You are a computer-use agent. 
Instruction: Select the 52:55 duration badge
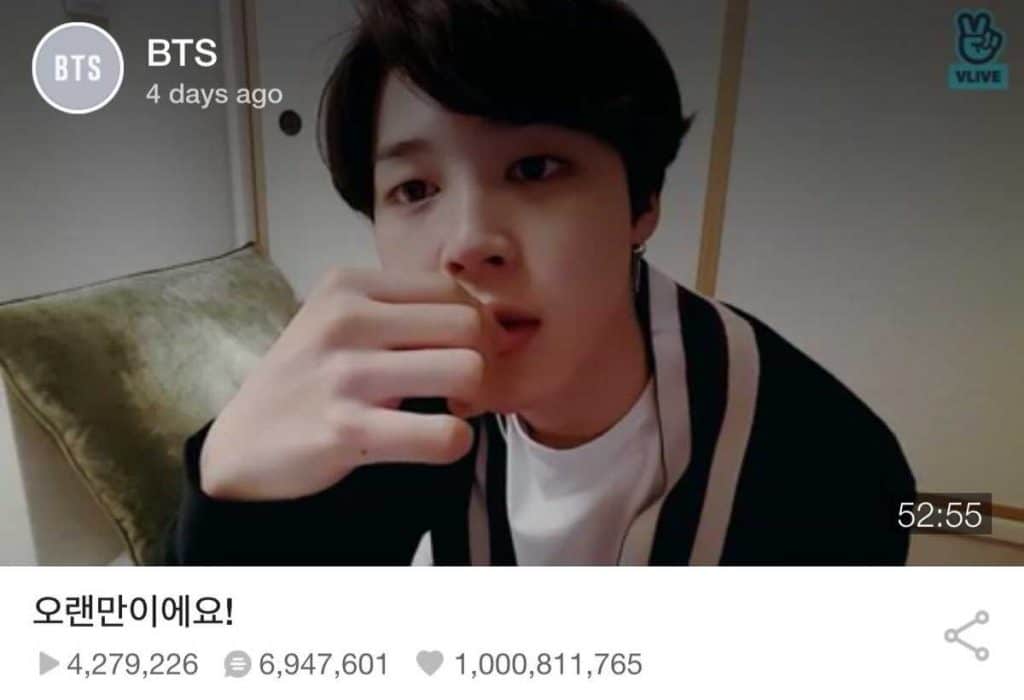point(939,515)
